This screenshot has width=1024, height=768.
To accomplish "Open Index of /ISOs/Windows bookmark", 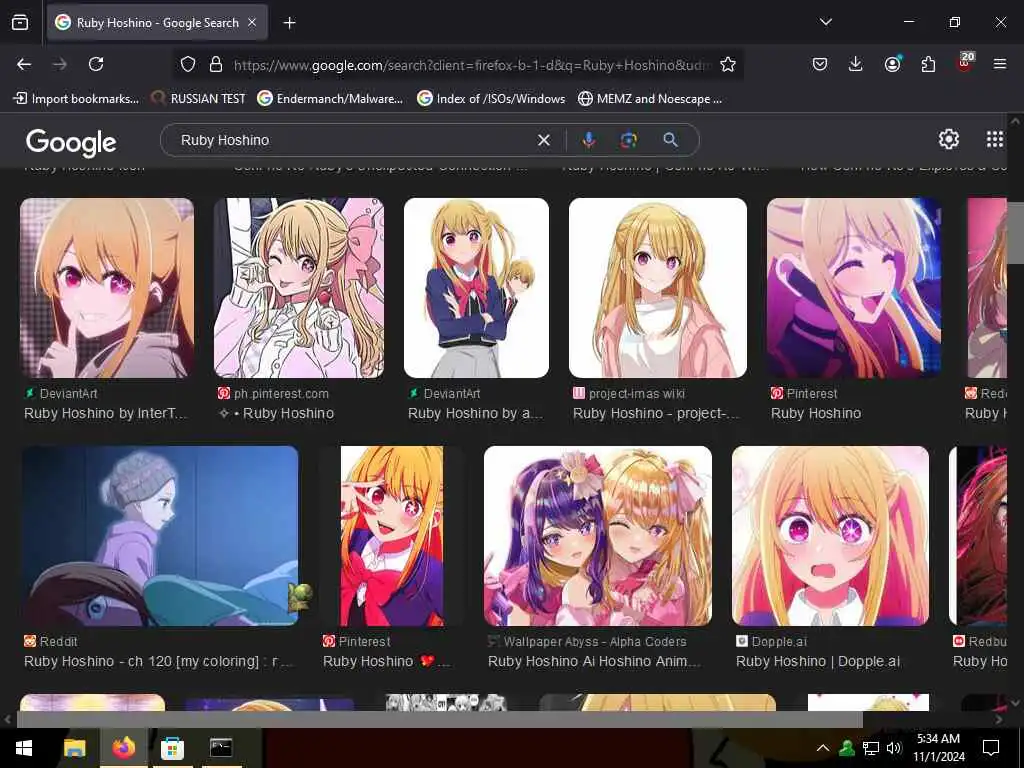I will [x=491, y=99].
